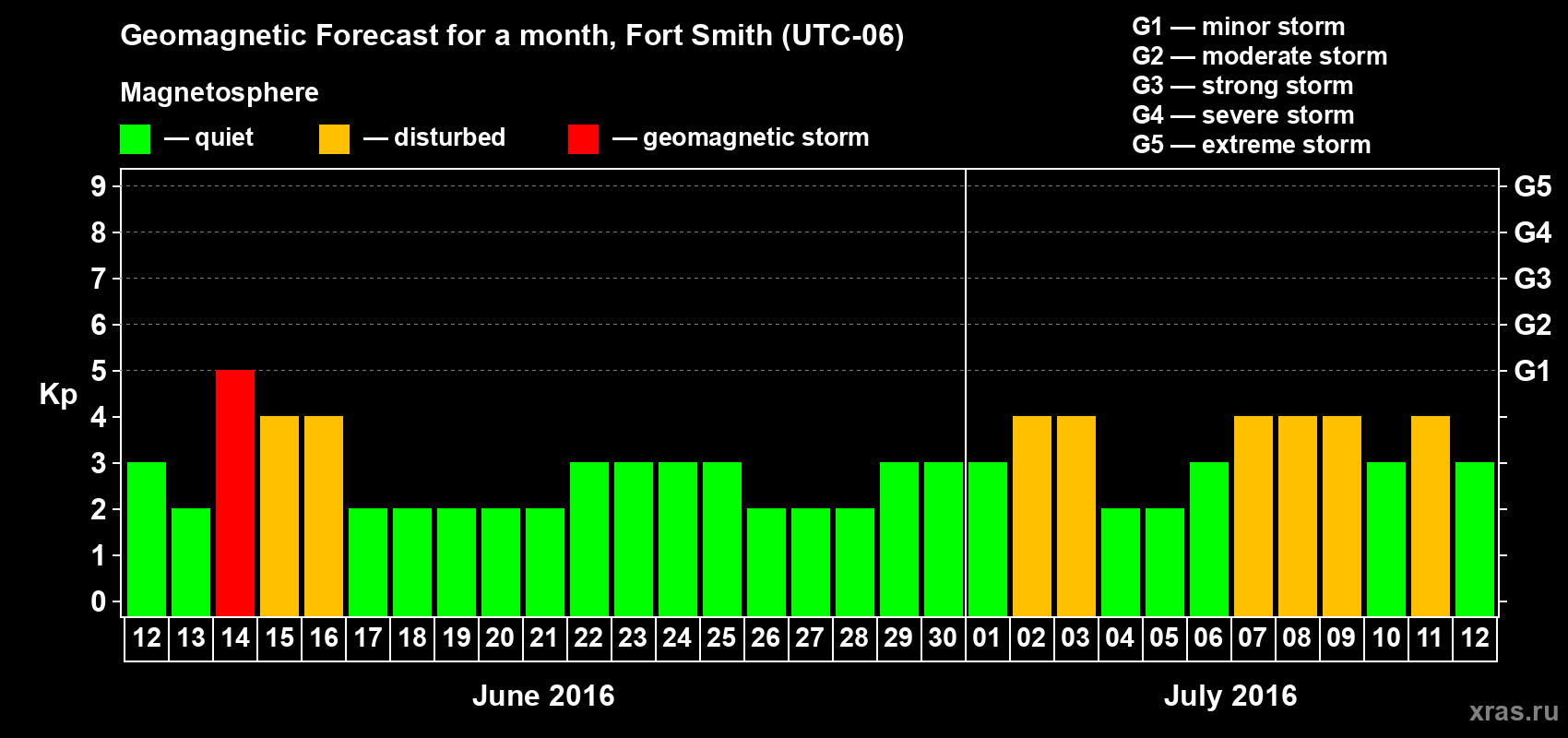Click the green bar for June 30
1568x738 pixels.
pyautogui.click(x=944, y=540)
